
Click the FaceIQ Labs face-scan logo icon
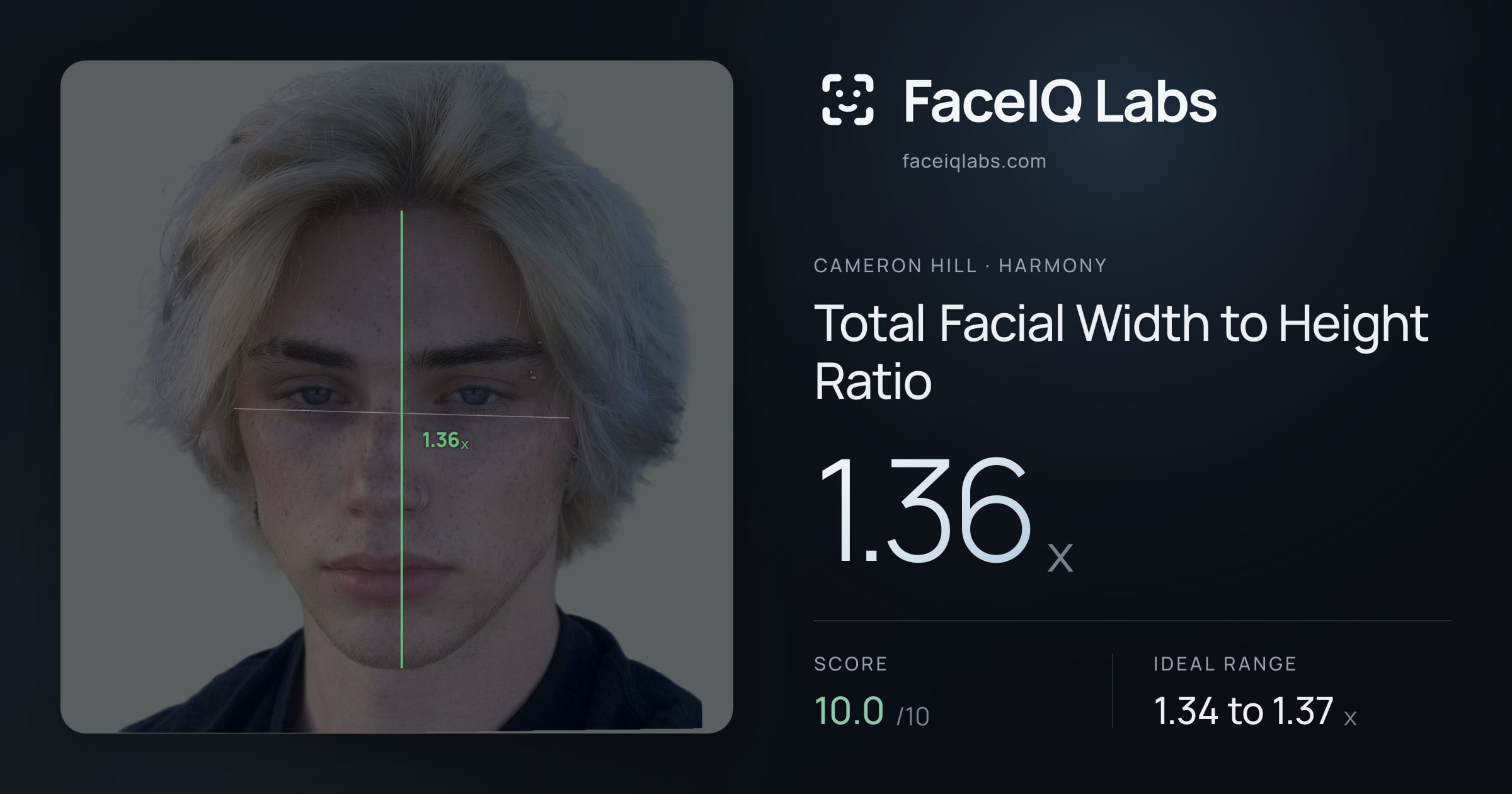click(x=847, y=100)
